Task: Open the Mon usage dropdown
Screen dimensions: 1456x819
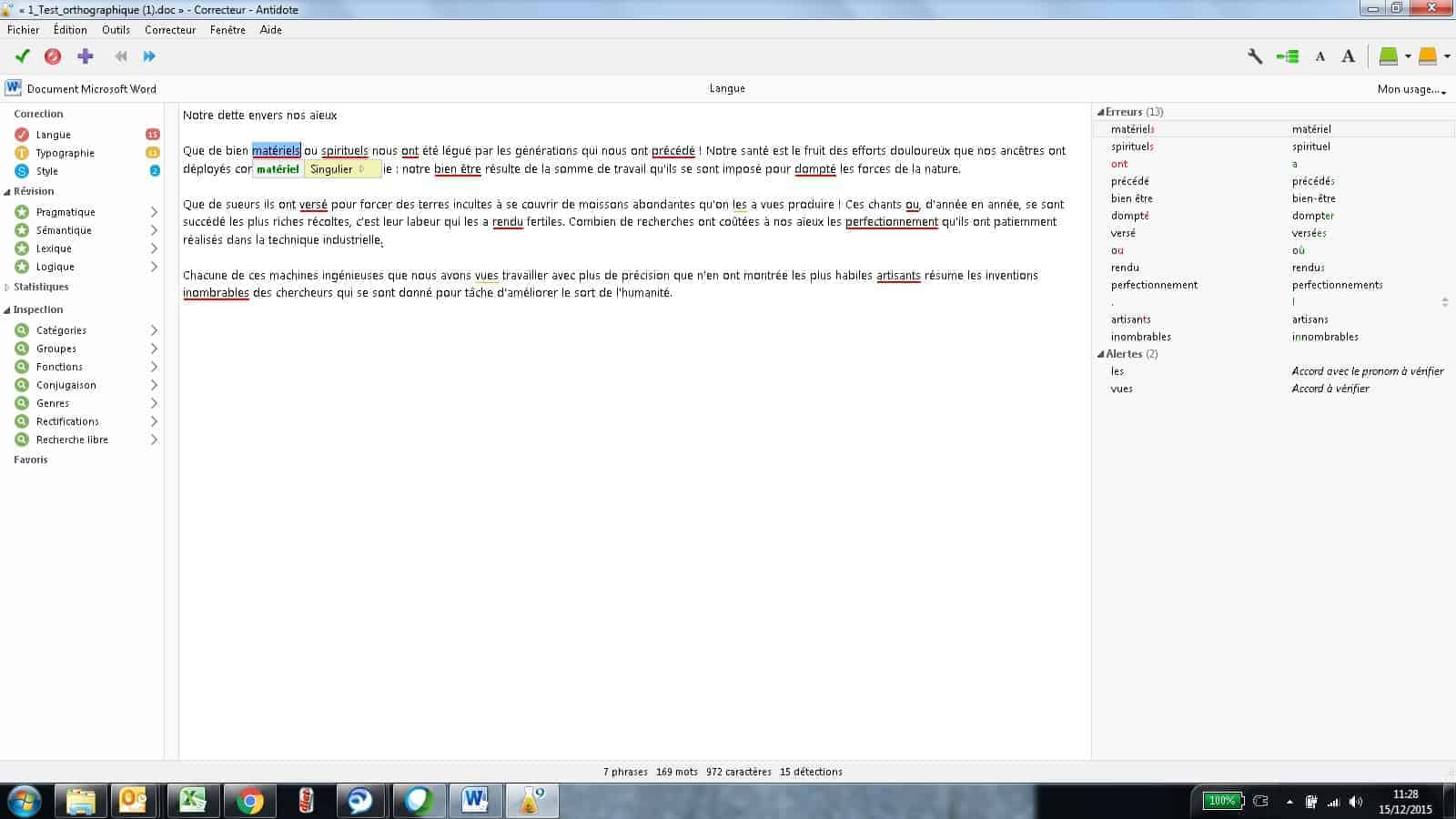Action: (x=1410, y=89)
